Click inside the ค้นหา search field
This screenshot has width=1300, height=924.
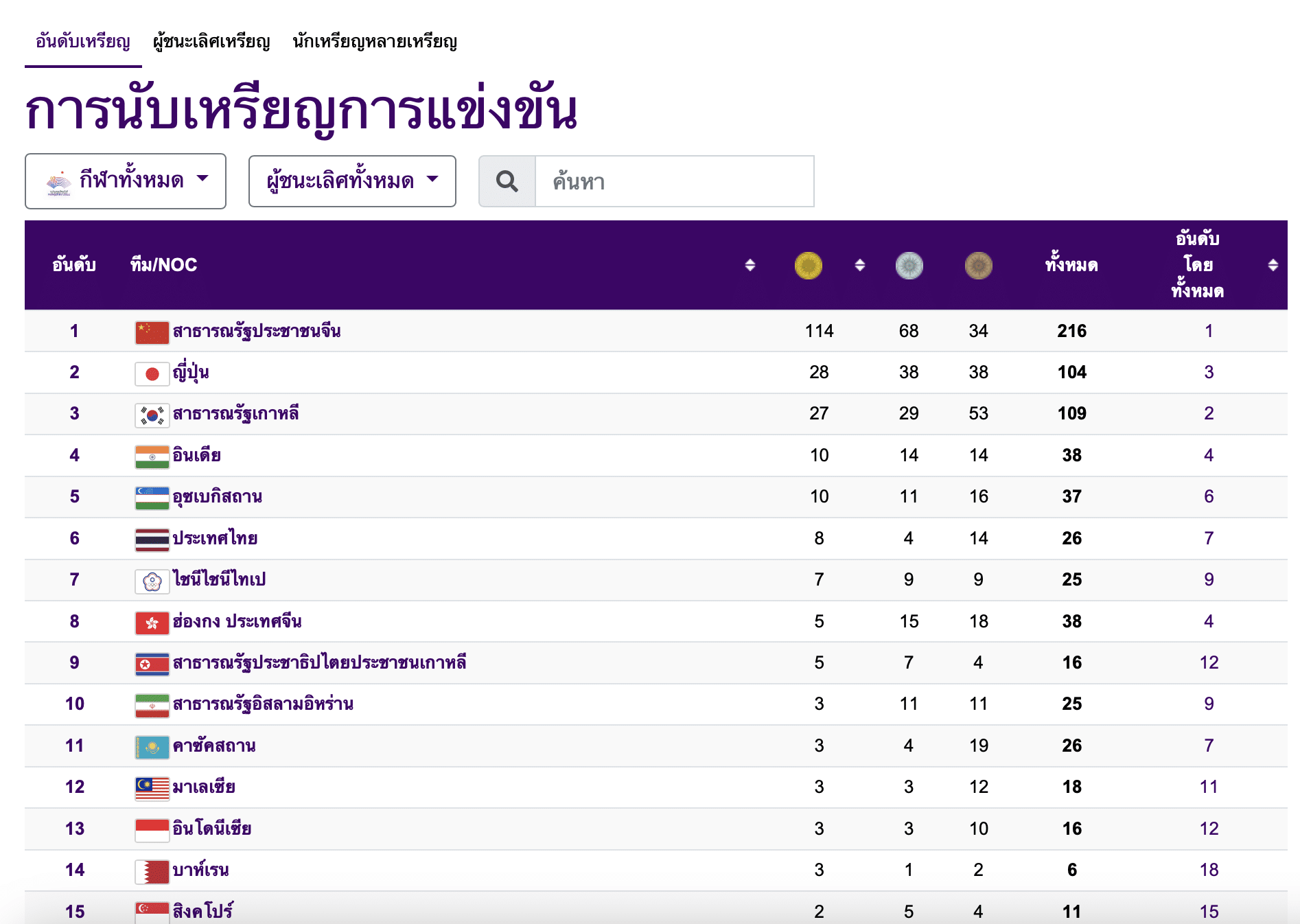tap(673, 181)
